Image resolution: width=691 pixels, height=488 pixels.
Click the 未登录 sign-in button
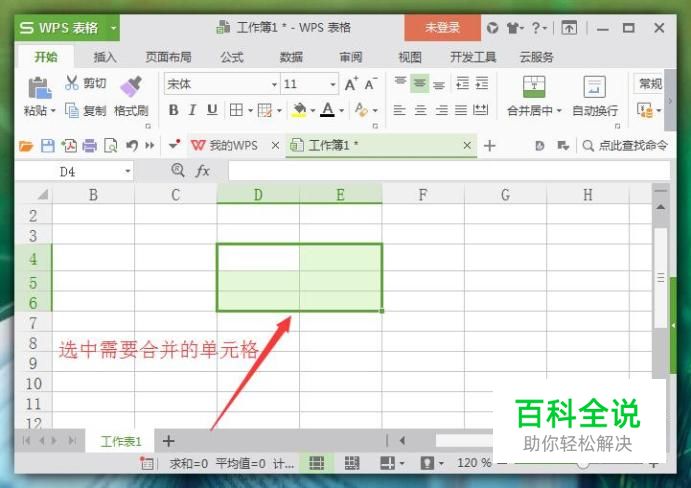tap(442, 27)
